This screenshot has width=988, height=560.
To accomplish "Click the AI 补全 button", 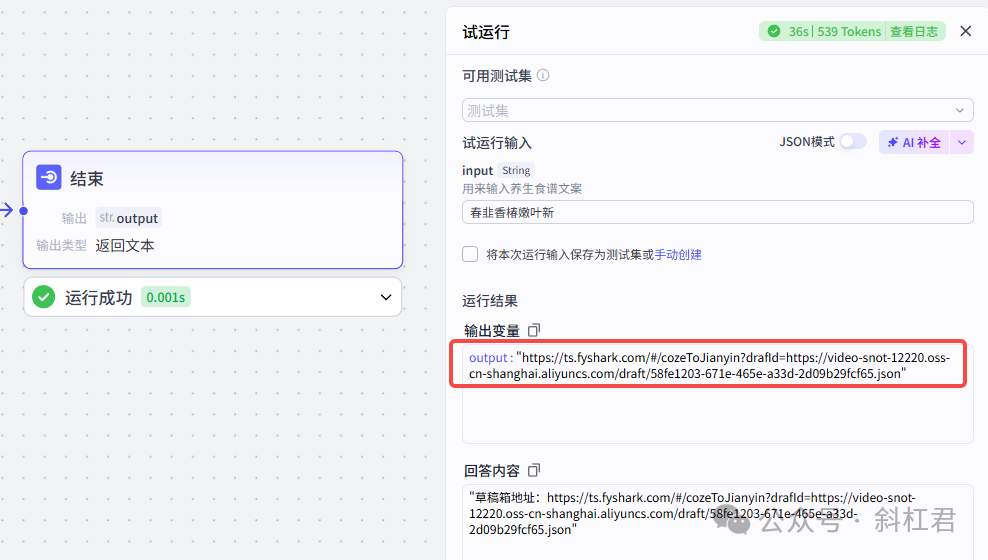I will tap(914, 142).
